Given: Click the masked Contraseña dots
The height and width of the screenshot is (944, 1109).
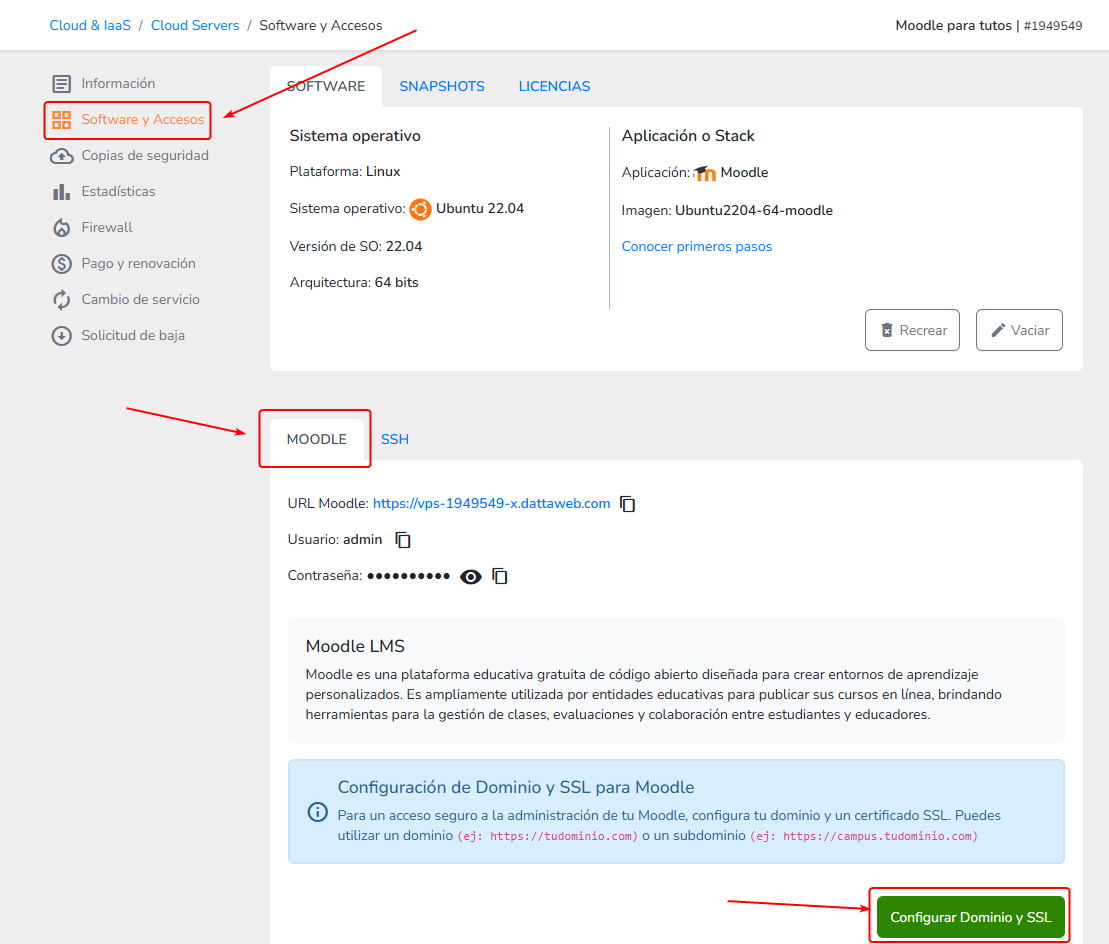Looking at the screenshot, I should click(409, 576).
